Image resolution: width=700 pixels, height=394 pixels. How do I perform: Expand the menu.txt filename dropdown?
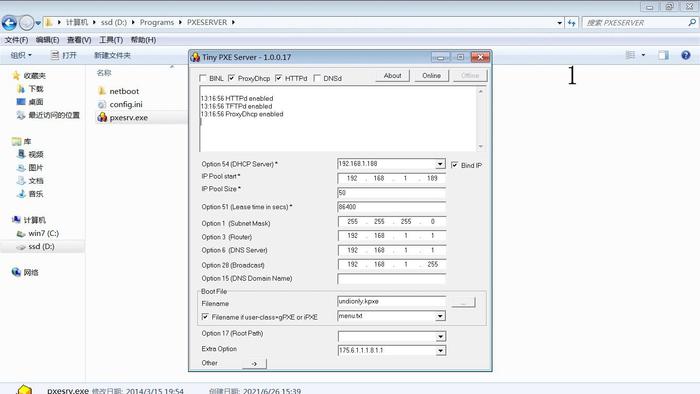click(440, 316)
